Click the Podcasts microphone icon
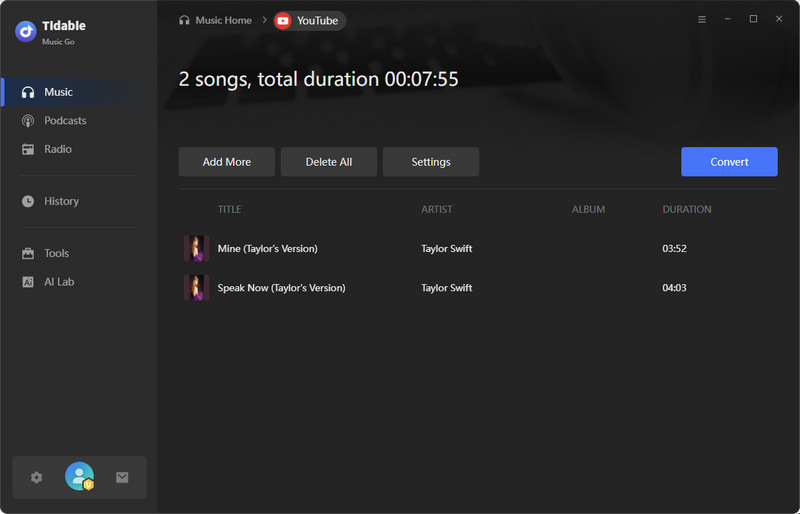This screenshot has height=514, width=800. pos(28,121)
